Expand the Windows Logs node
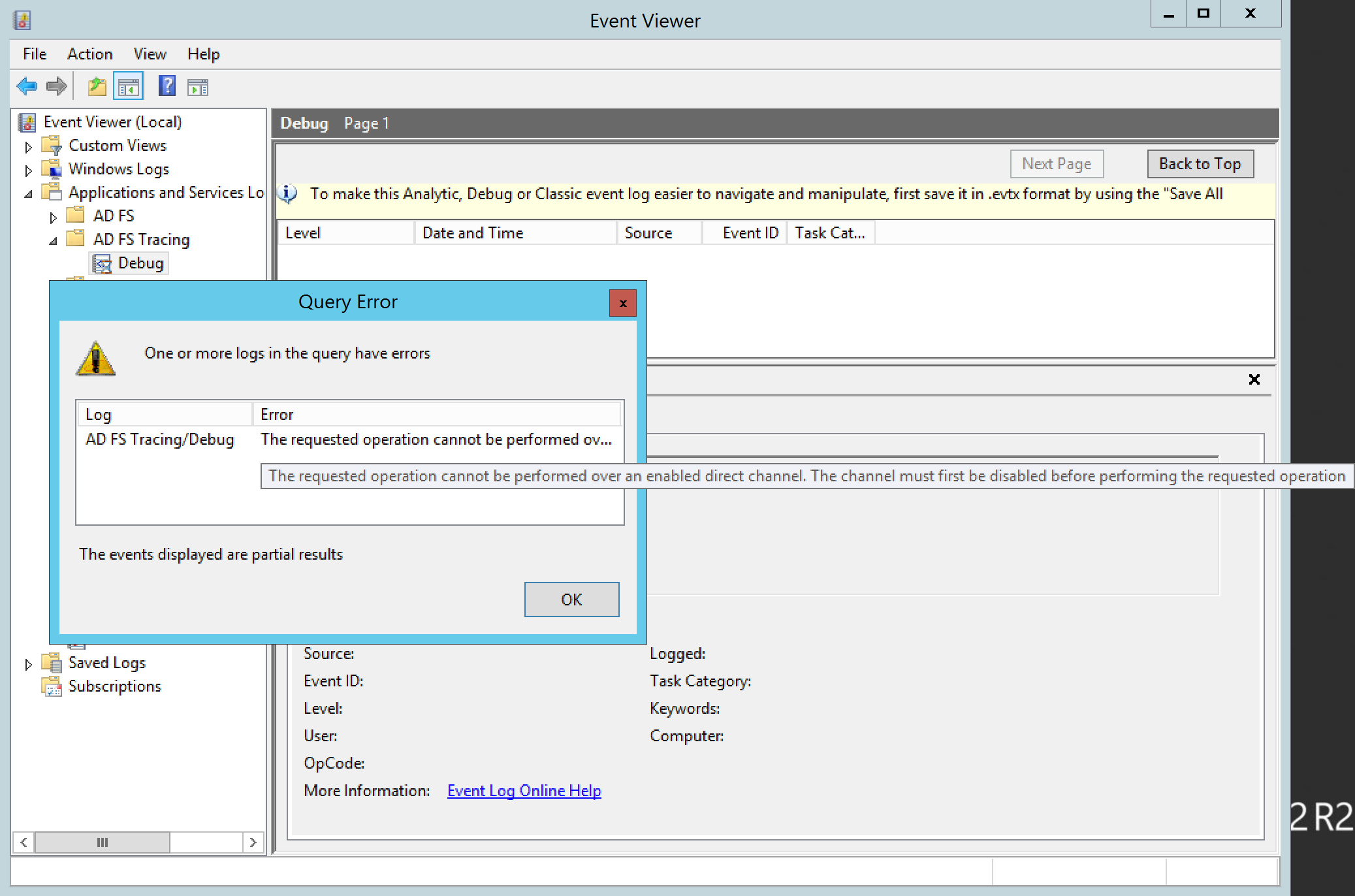 28,170
